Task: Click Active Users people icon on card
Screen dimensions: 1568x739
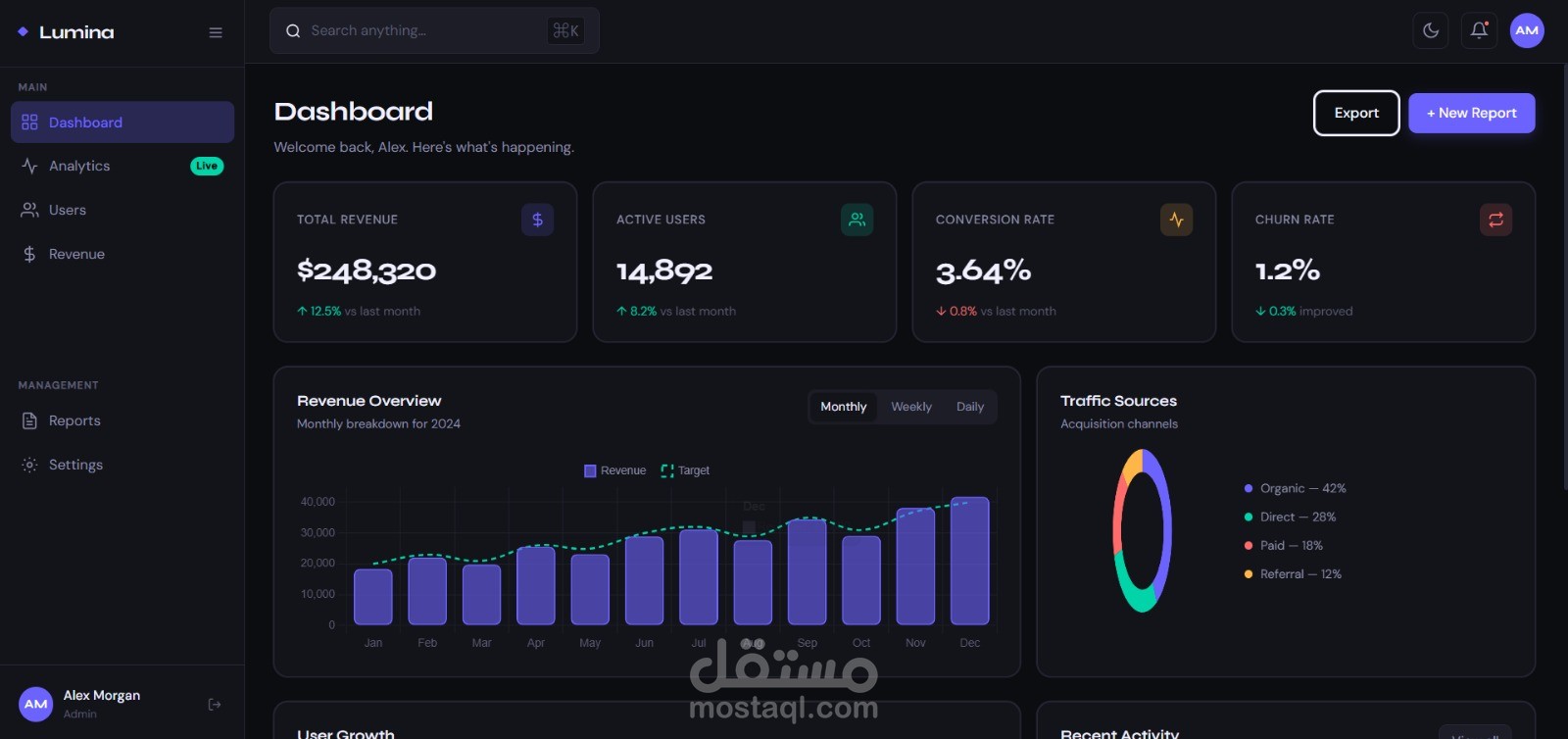Action: click(x=857, y=220)
